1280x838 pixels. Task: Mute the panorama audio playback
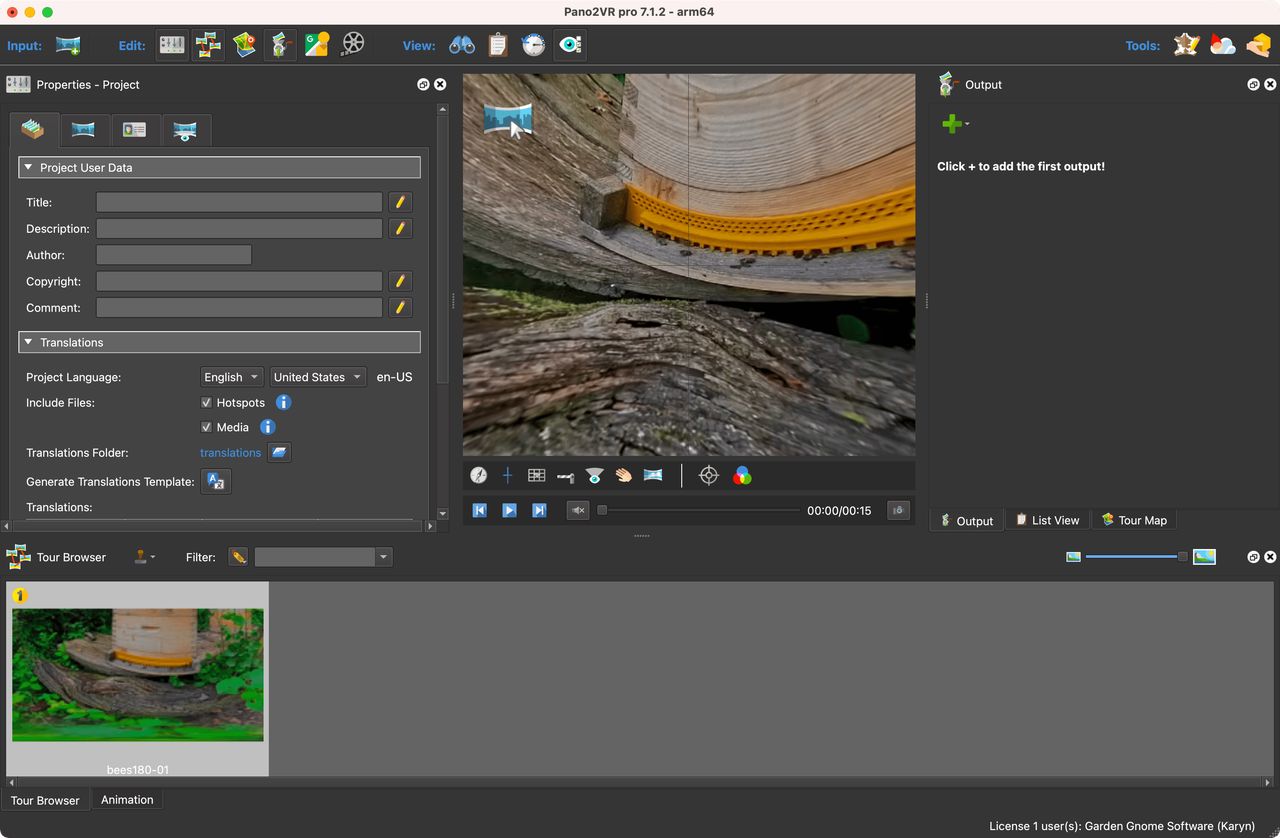pyautogui.click(x=577, y=510)
